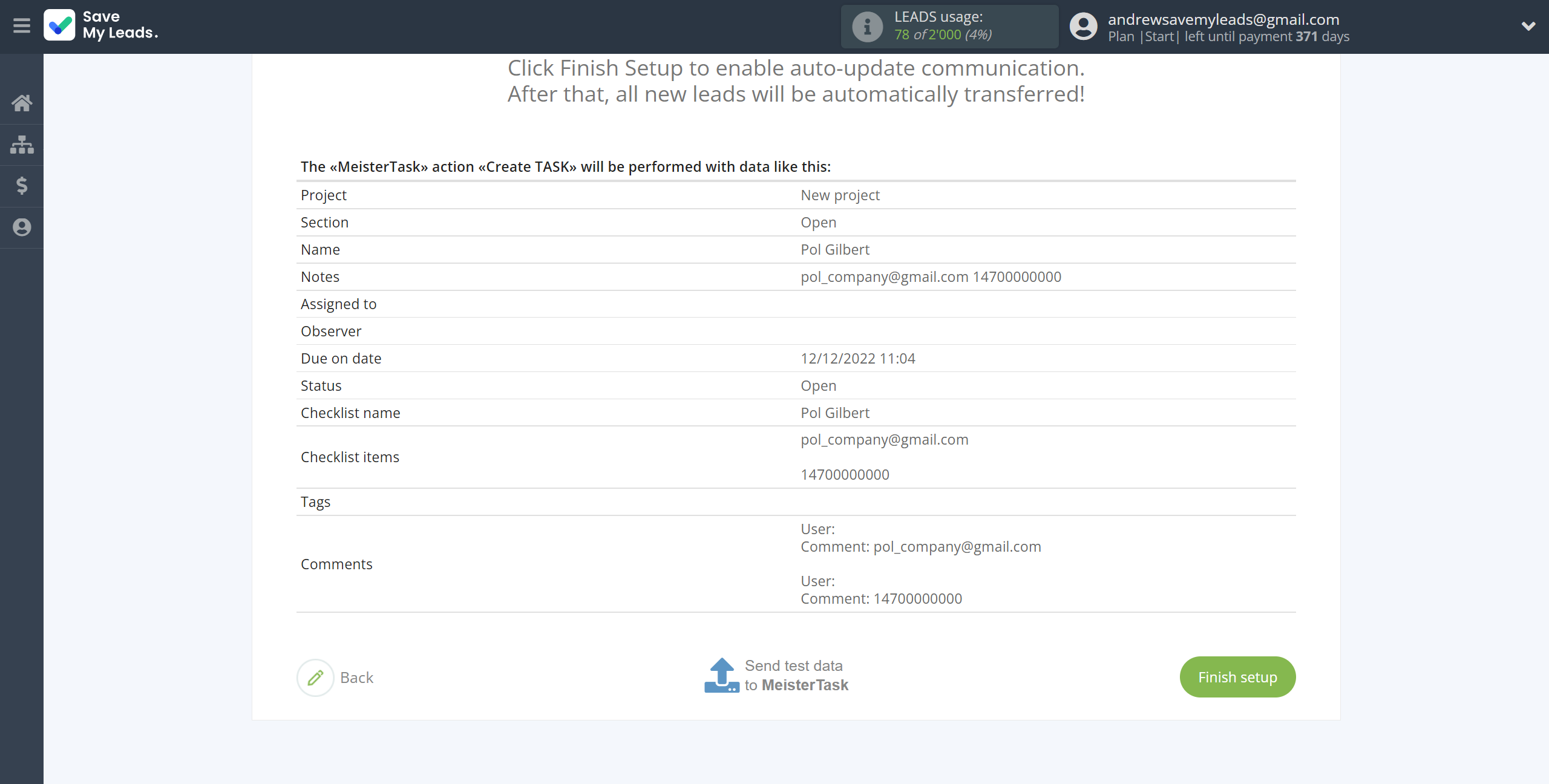The height and width of the screenshot is (784, 1549).
Task: Click the Observer row label
Action: pyautogui.click(x=331, y=332)
